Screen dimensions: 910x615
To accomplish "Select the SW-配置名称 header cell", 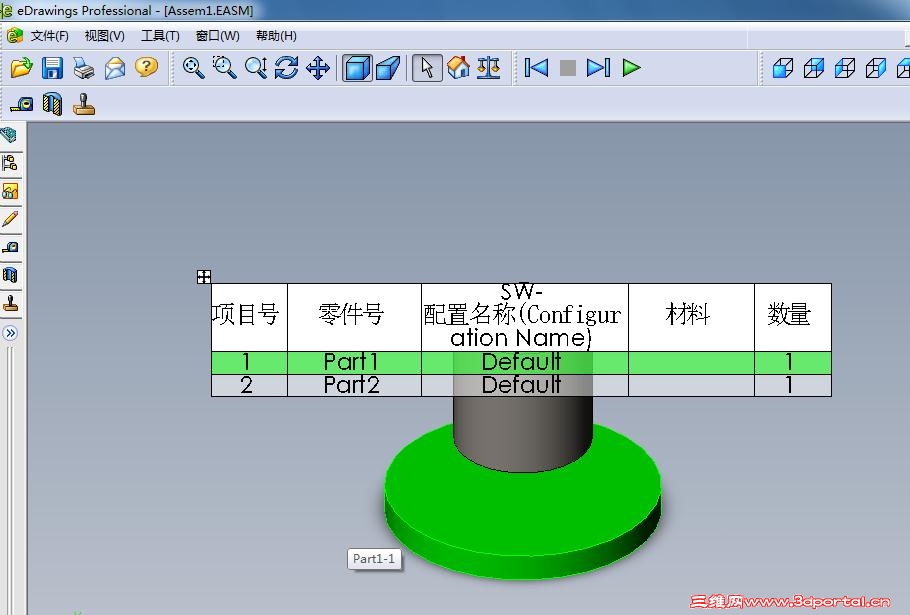I will click(x=525, y=317).
